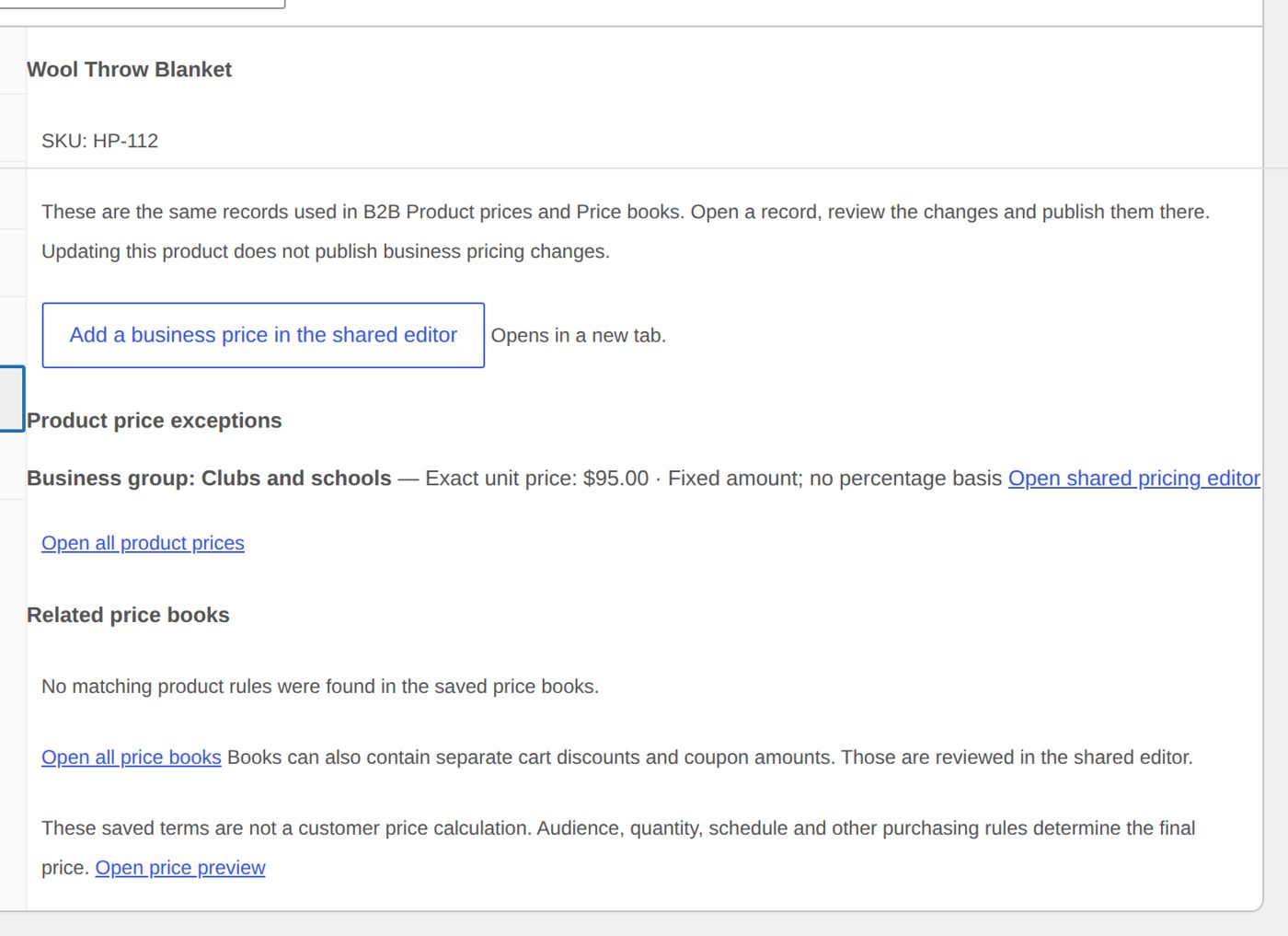Click the Product price exceptions heading
Image resolution: width=1288 pixels, height=936 pixels.
[155, 421]
